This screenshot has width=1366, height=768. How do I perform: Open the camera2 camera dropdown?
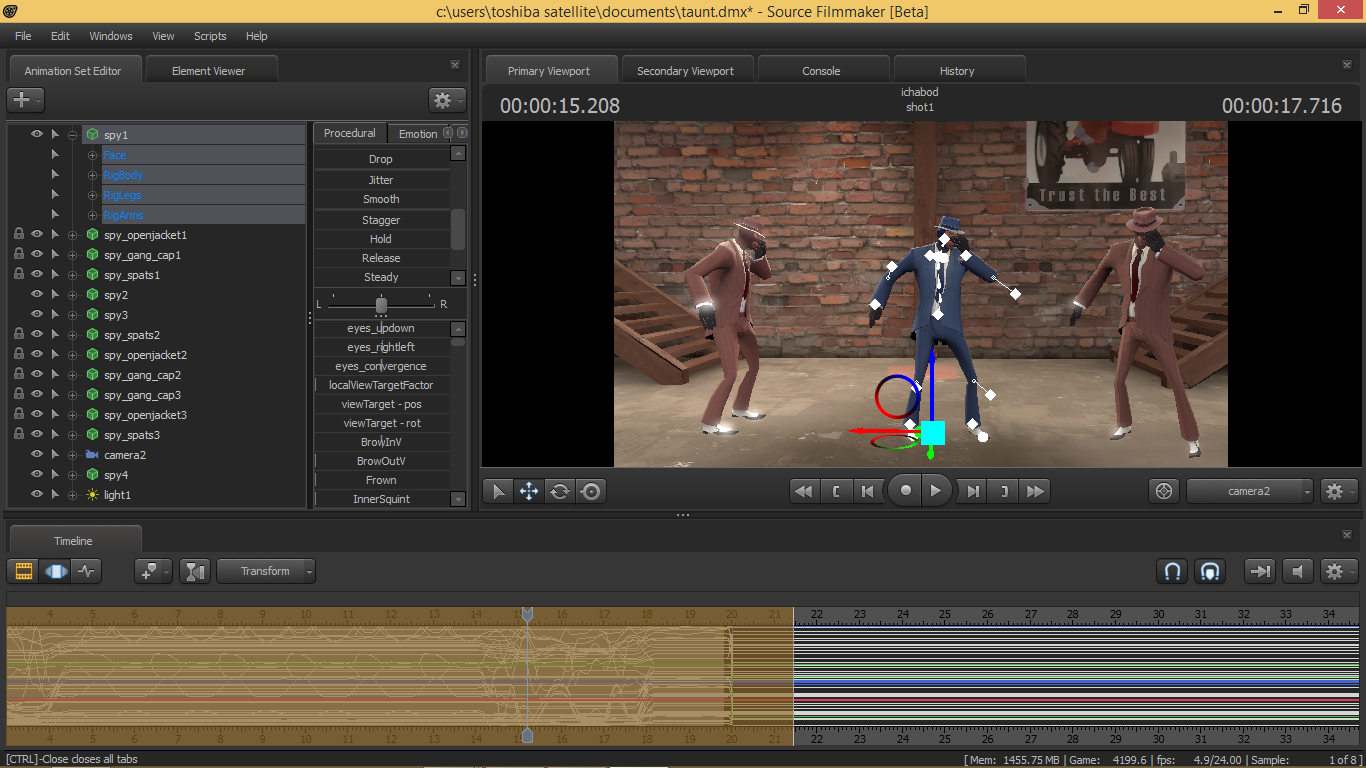point(1250,491)
